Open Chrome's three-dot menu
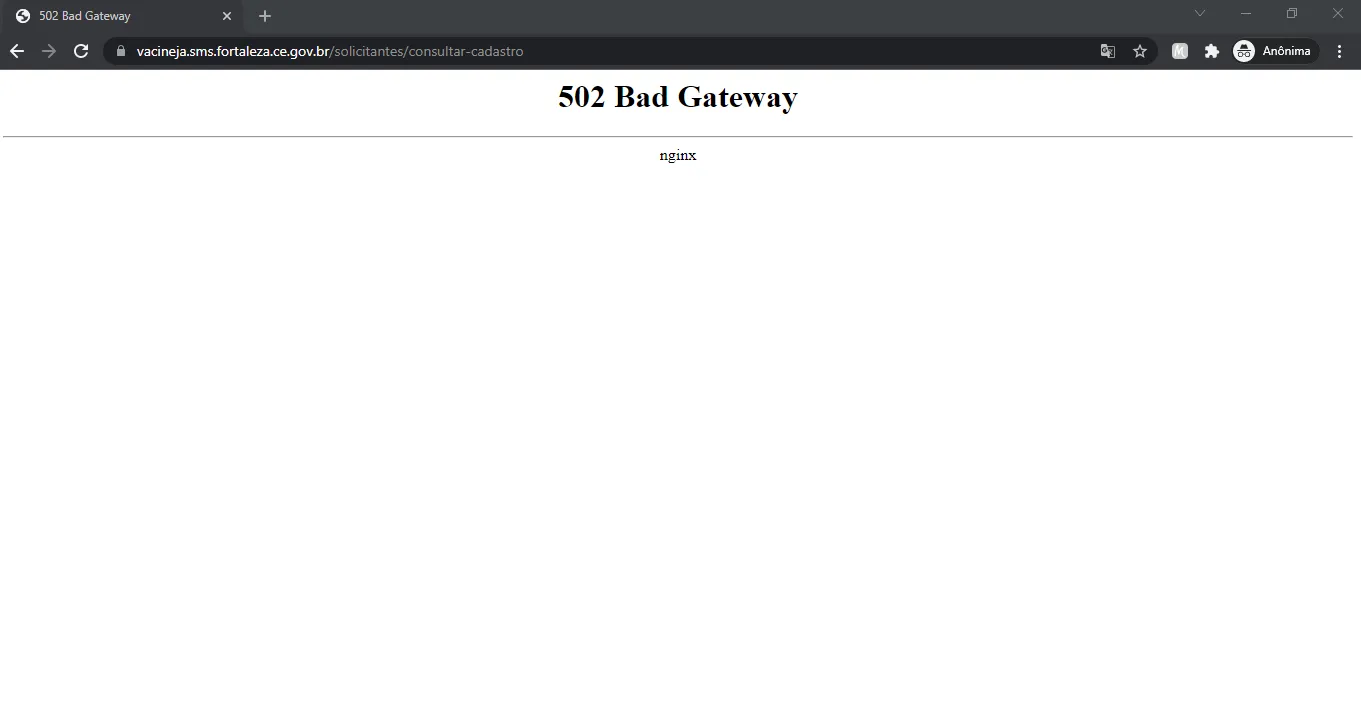 point(1340,51)
